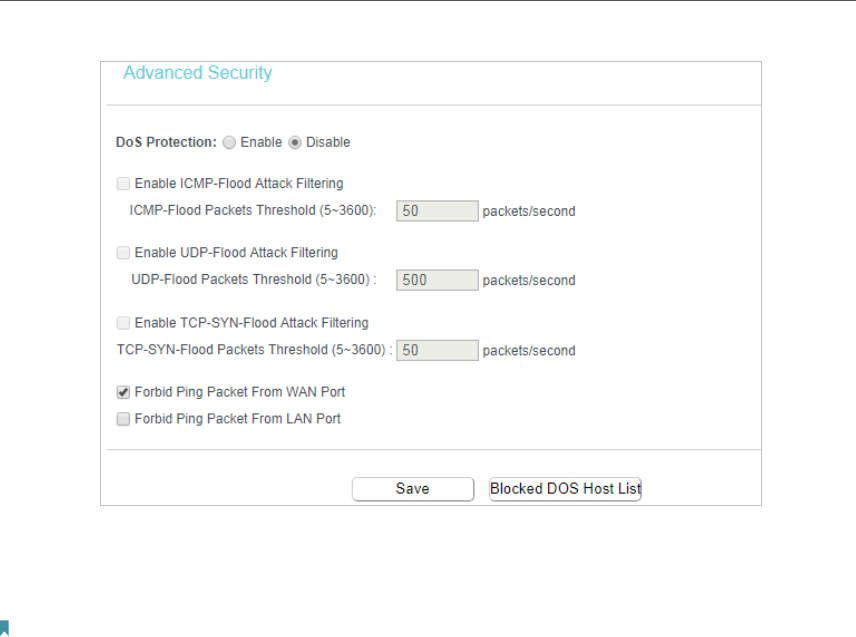Tick the Enable ICMP-Flood Attack Filtering checkbox
This screenshot has width=856, height=637.
[123, 183]
